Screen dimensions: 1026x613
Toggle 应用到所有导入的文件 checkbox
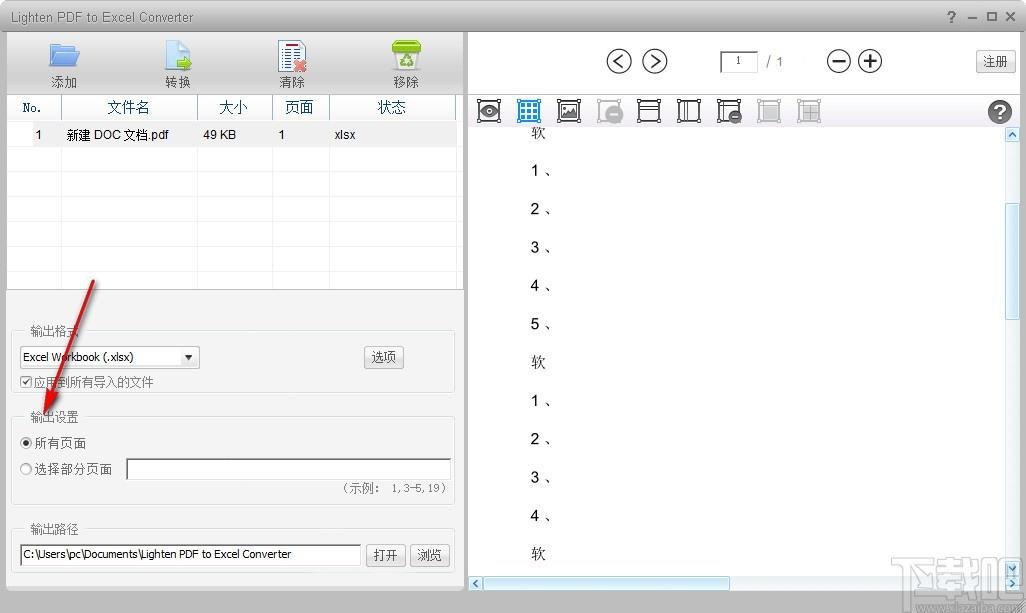pyautogui.click(x=26, y=382)
